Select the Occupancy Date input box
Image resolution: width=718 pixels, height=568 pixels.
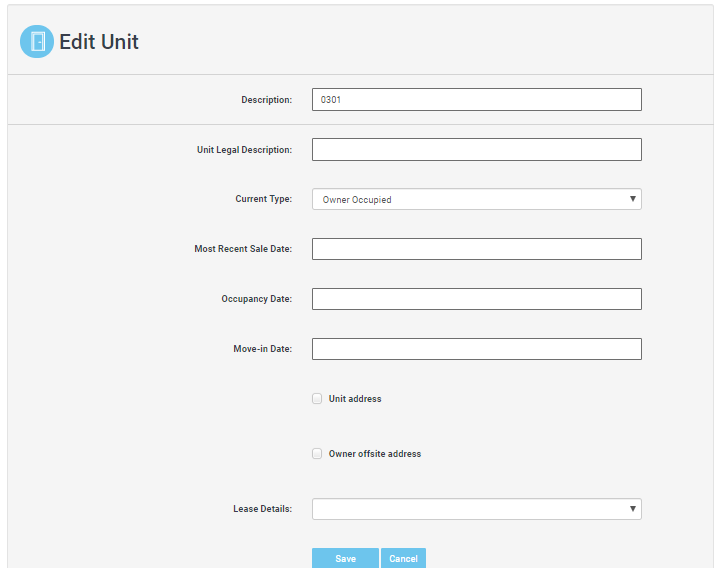coord(476,299)
